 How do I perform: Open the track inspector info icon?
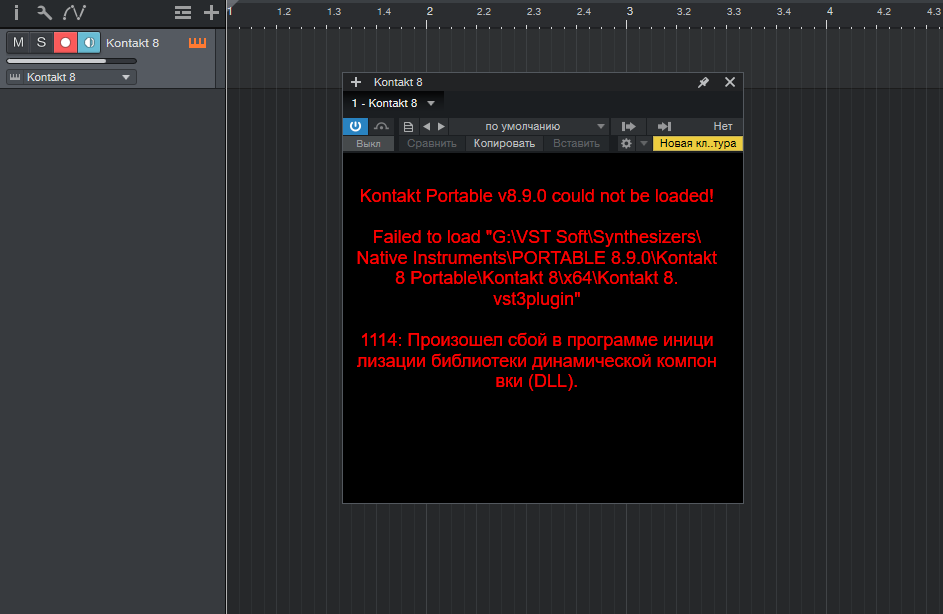16,12
